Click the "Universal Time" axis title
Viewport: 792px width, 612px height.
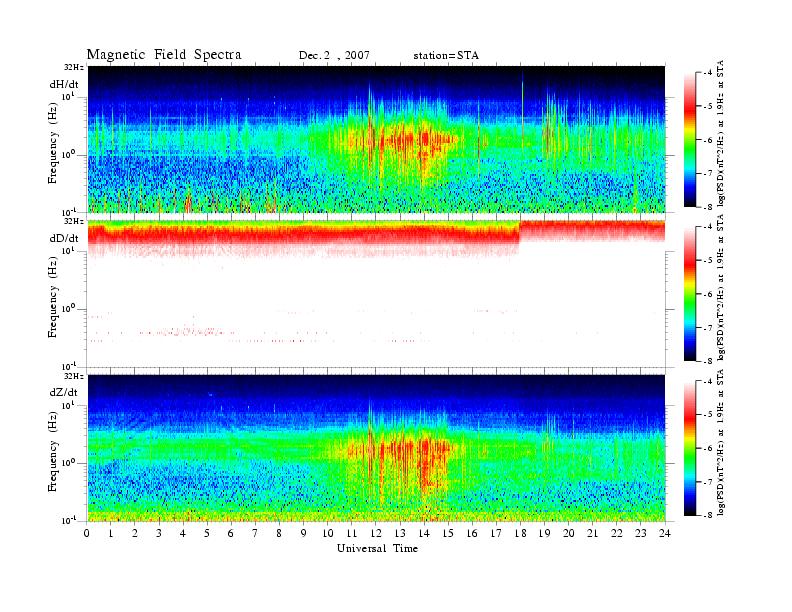pos(377,548)
